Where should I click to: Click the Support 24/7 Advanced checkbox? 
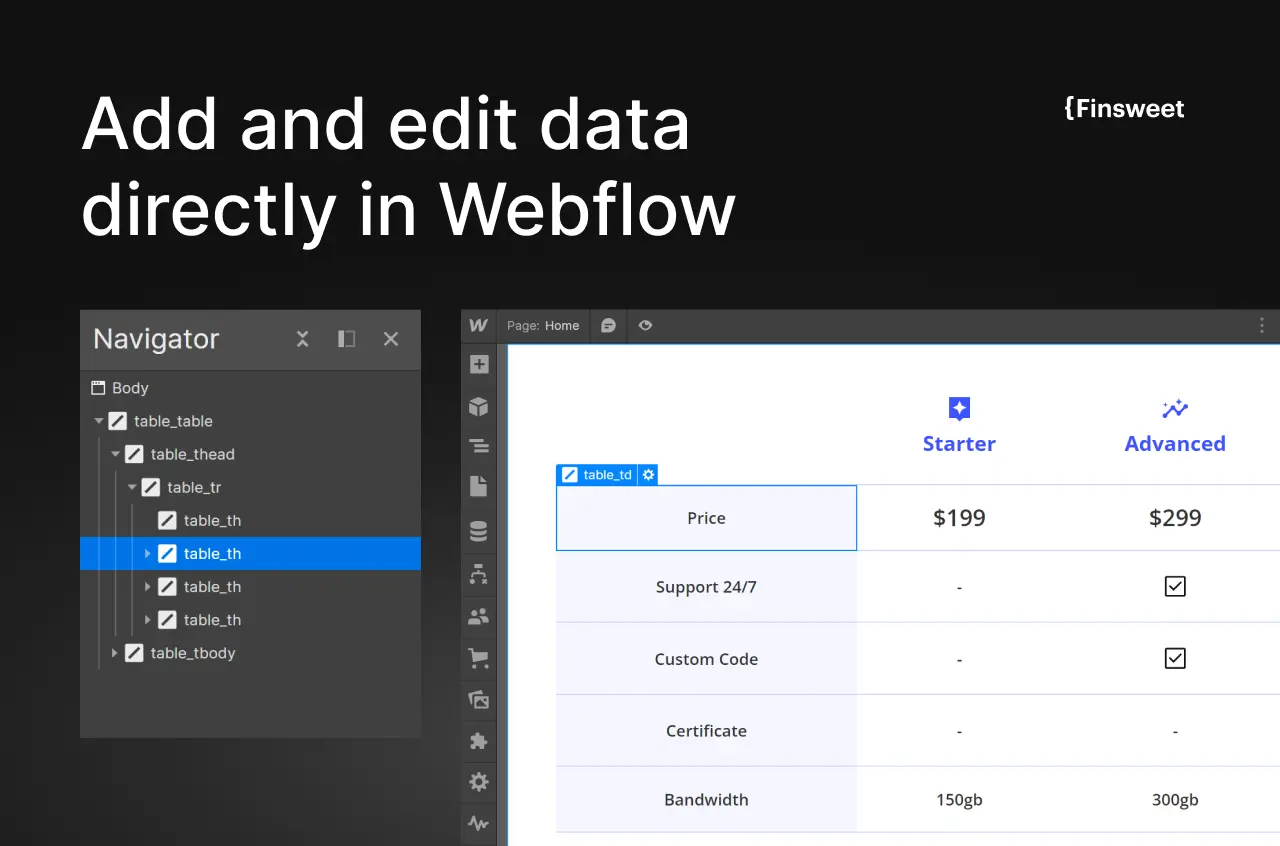pyautogui.click(x=1175, y=587)
